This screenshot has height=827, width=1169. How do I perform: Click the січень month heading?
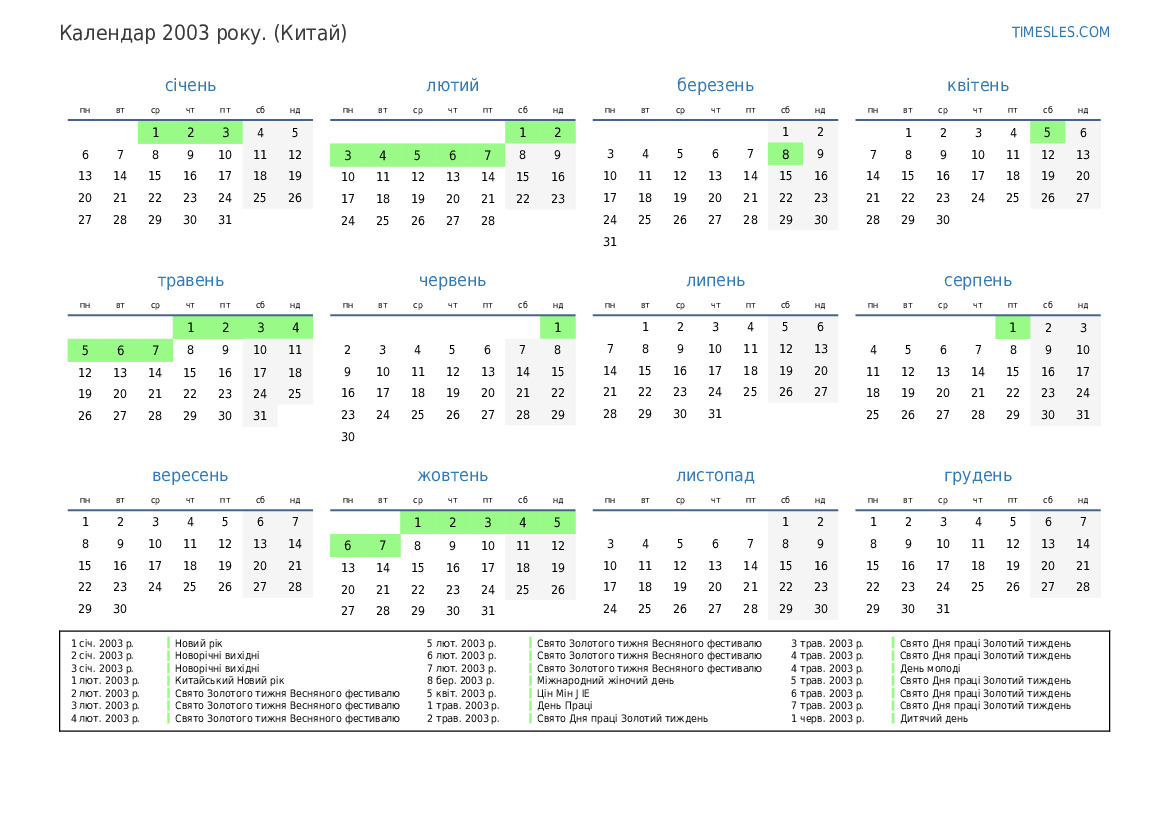coord(190,86)
